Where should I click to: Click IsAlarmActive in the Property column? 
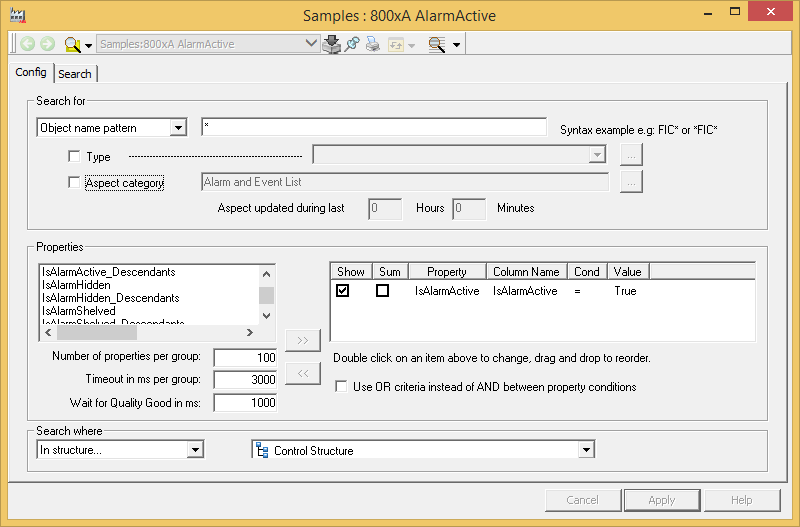click(x=447, y=291)
